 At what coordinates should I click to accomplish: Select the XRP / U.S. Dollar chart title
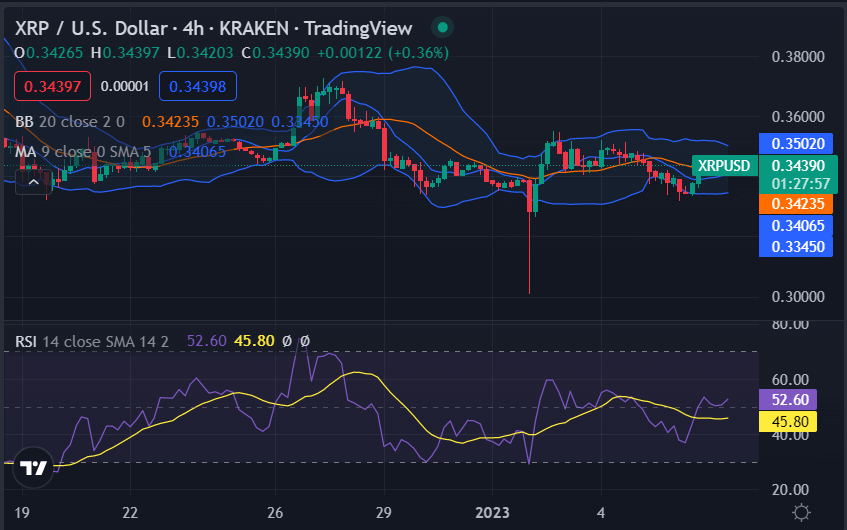click(x=213, y=28)
